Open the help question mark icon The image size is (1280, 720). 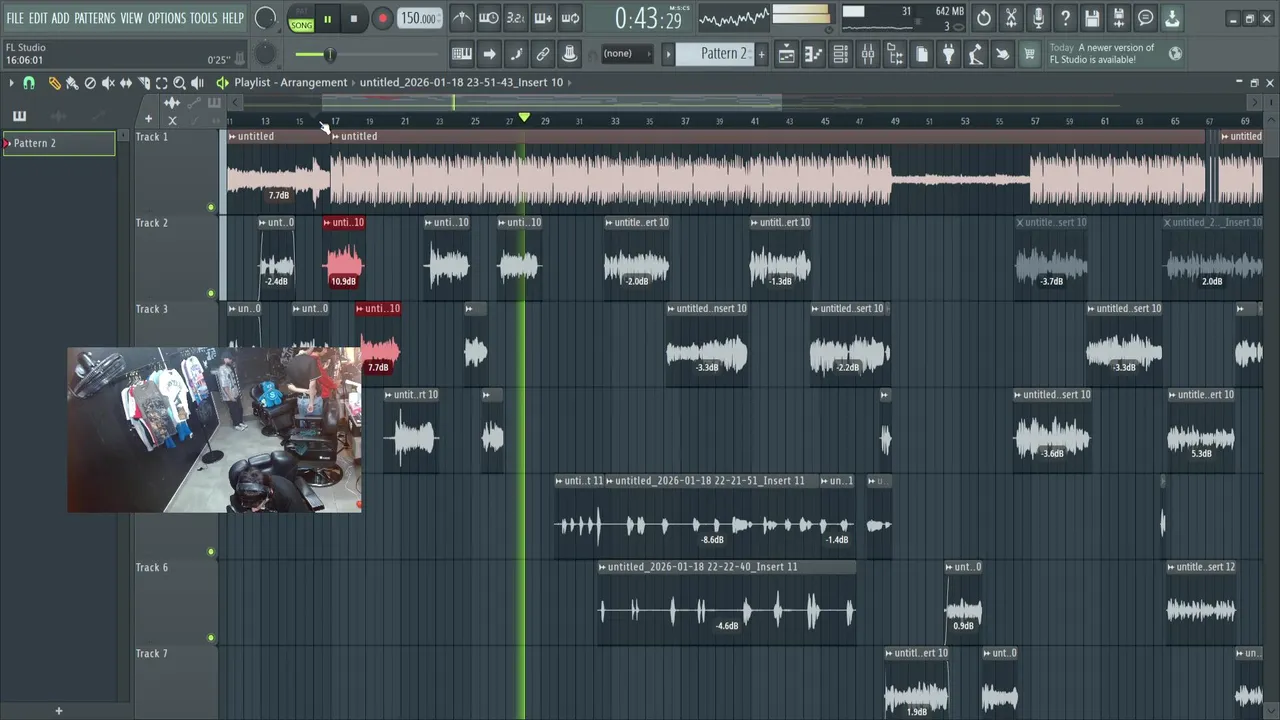click(1065, 18)
